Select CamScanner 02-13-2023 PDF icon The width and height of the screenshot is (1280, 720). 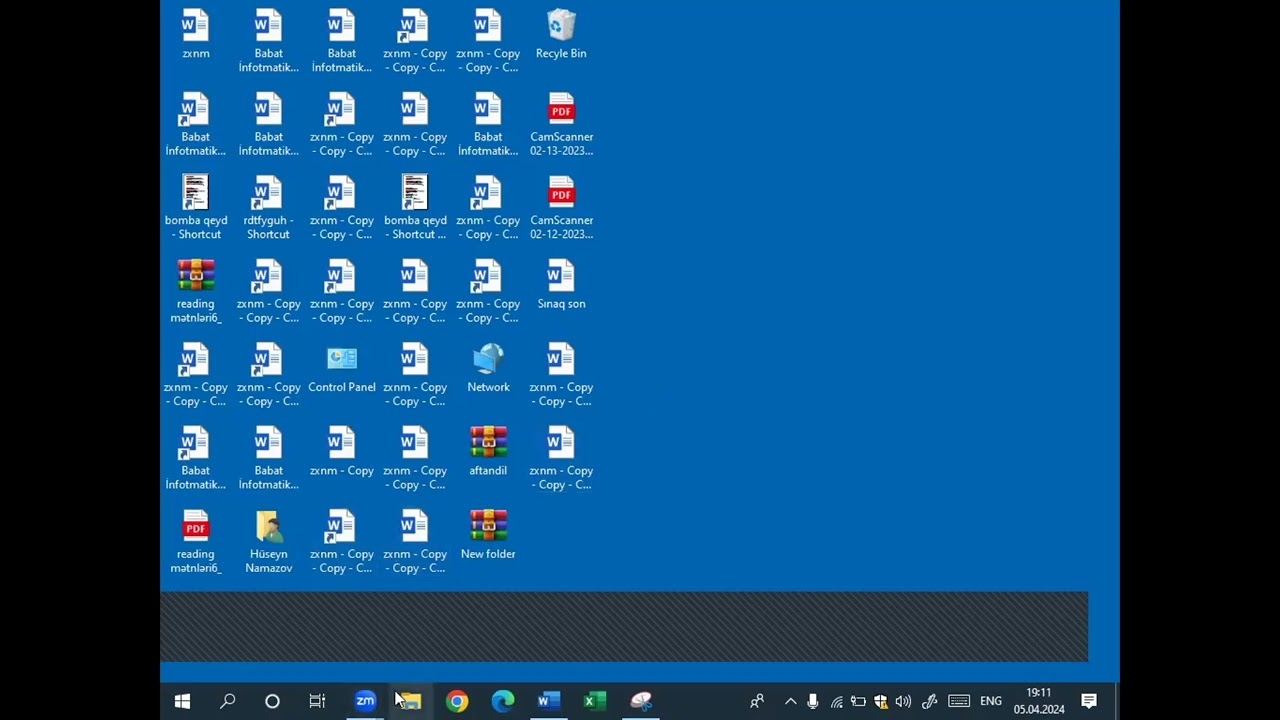[x=561, y=125]
